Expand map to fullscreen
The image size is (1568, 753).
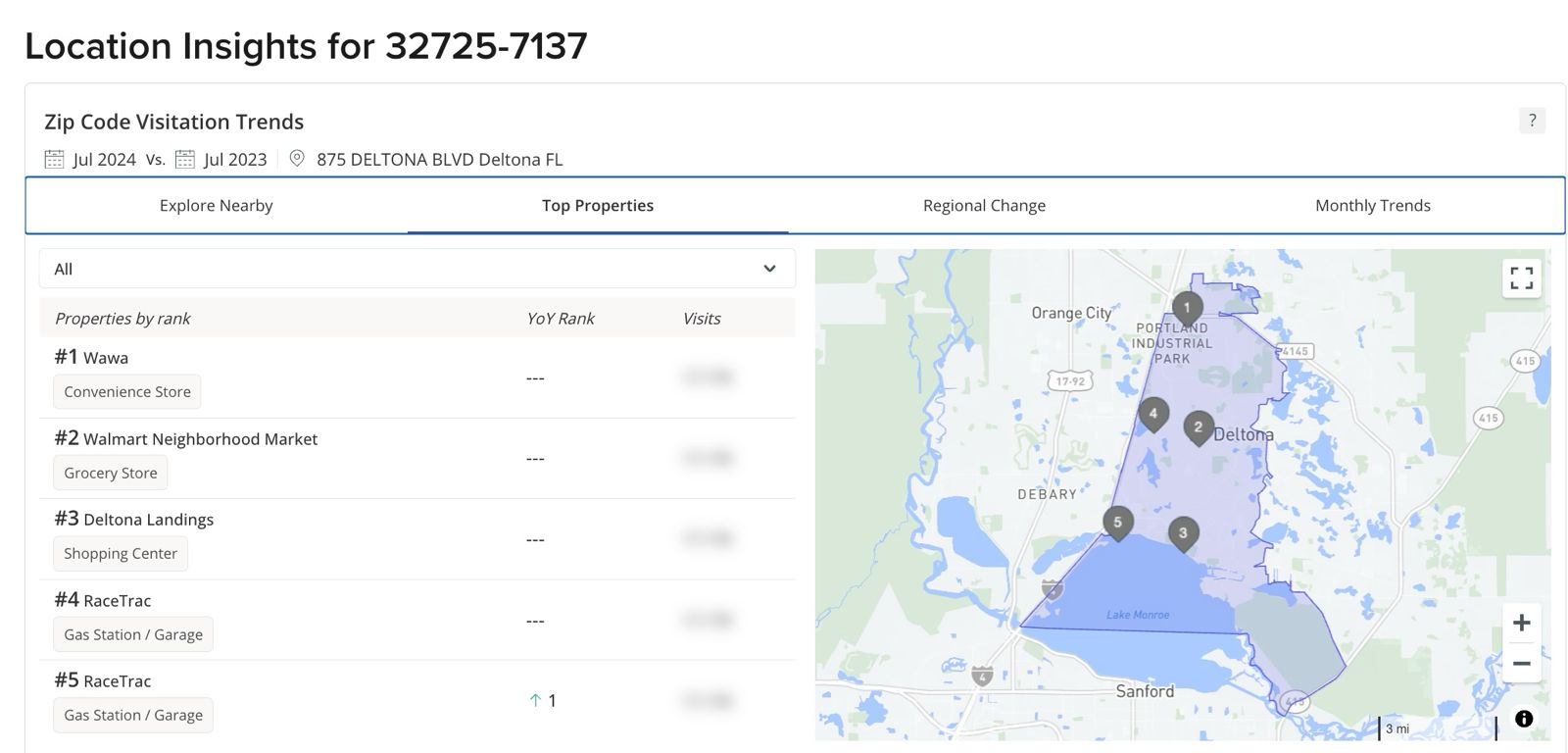pyautogui.click(x=1521, y=278)
